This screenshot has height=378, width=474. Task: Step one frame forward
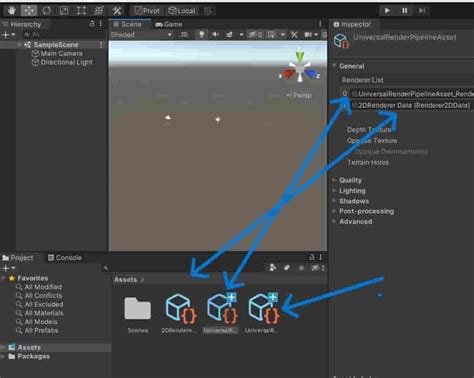[422, 11]
